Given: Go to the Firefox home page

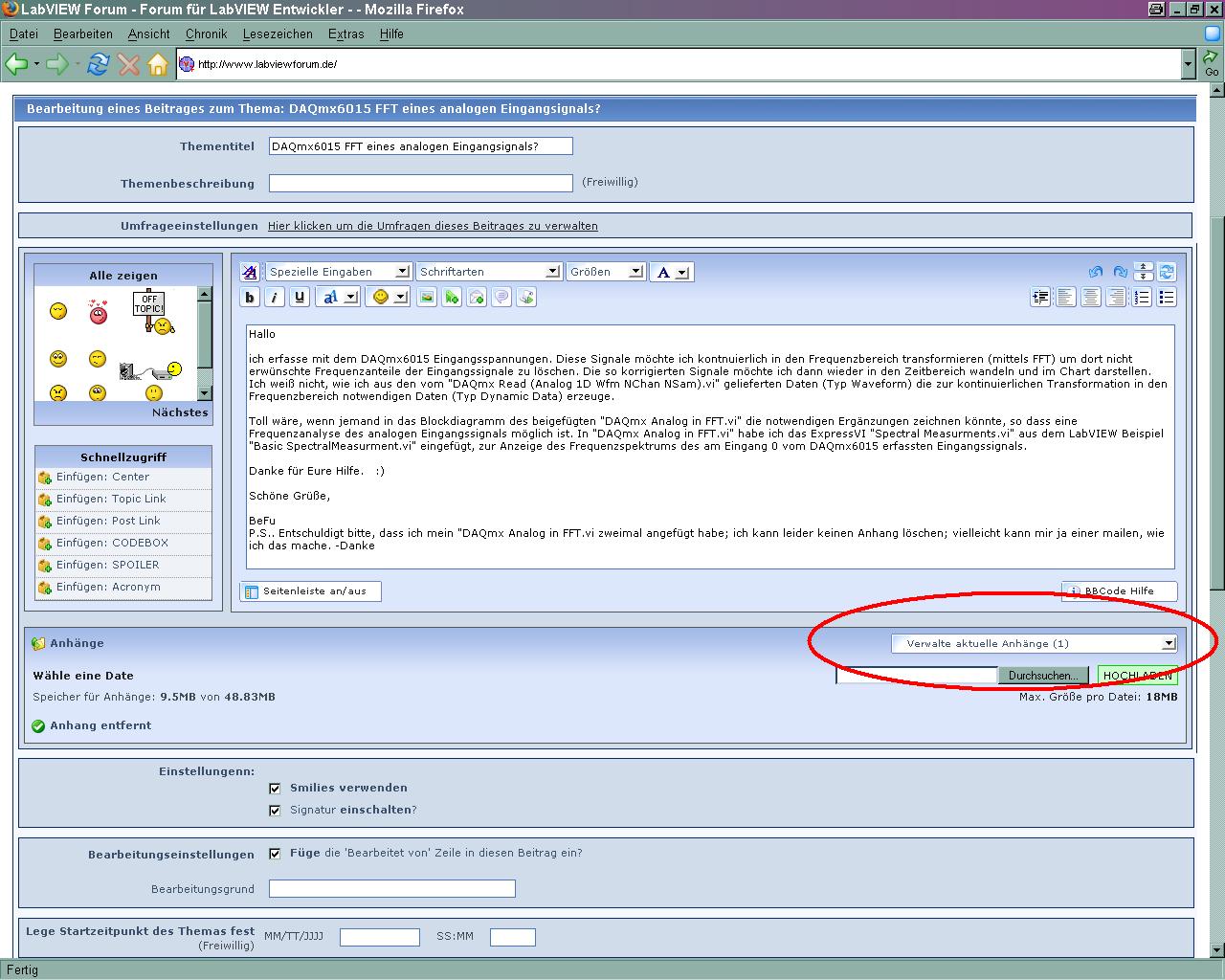Looking at the screenshot, I should (158, 64).
